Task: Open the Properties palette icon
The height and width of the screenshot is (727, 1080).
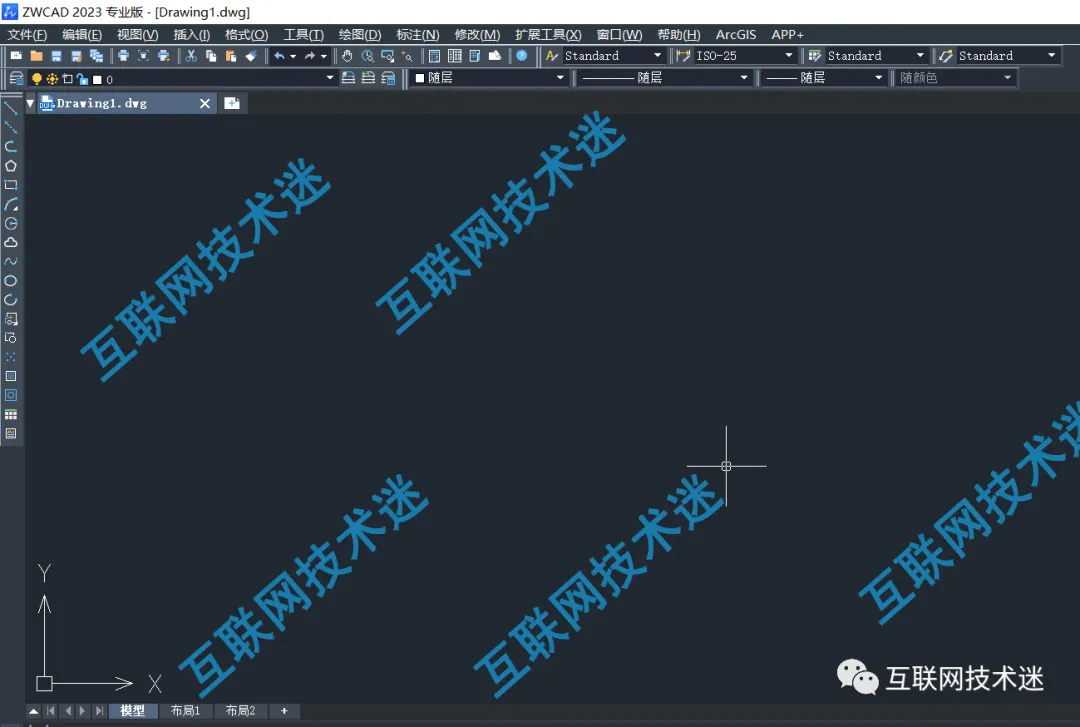Action: pos(435,56)
